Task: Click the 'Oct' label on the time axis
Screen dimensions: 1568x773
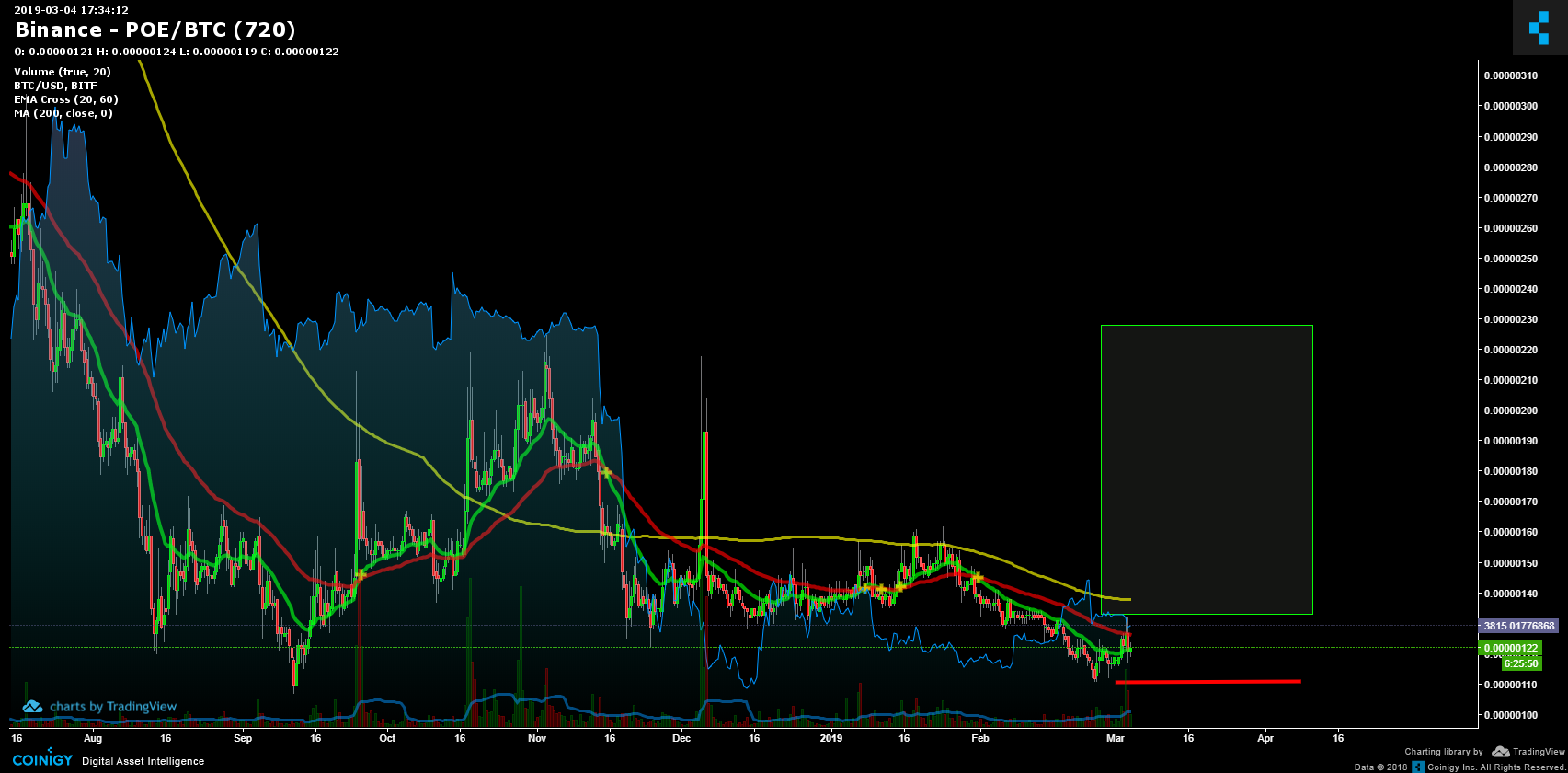Action: pos(387,738)
